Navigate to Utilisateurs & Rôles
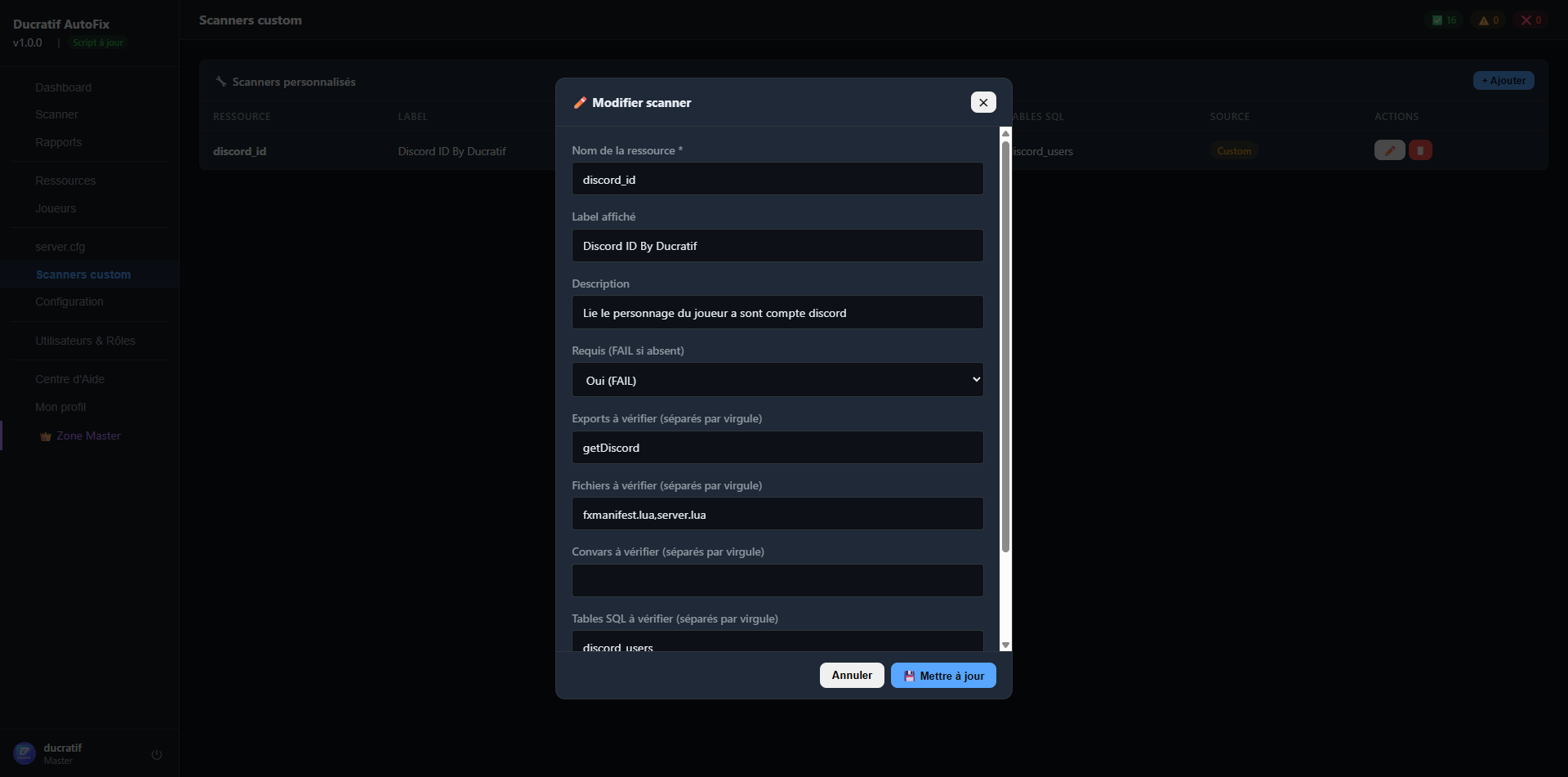Screen dimensions: 1568x777 pos(85,341)
